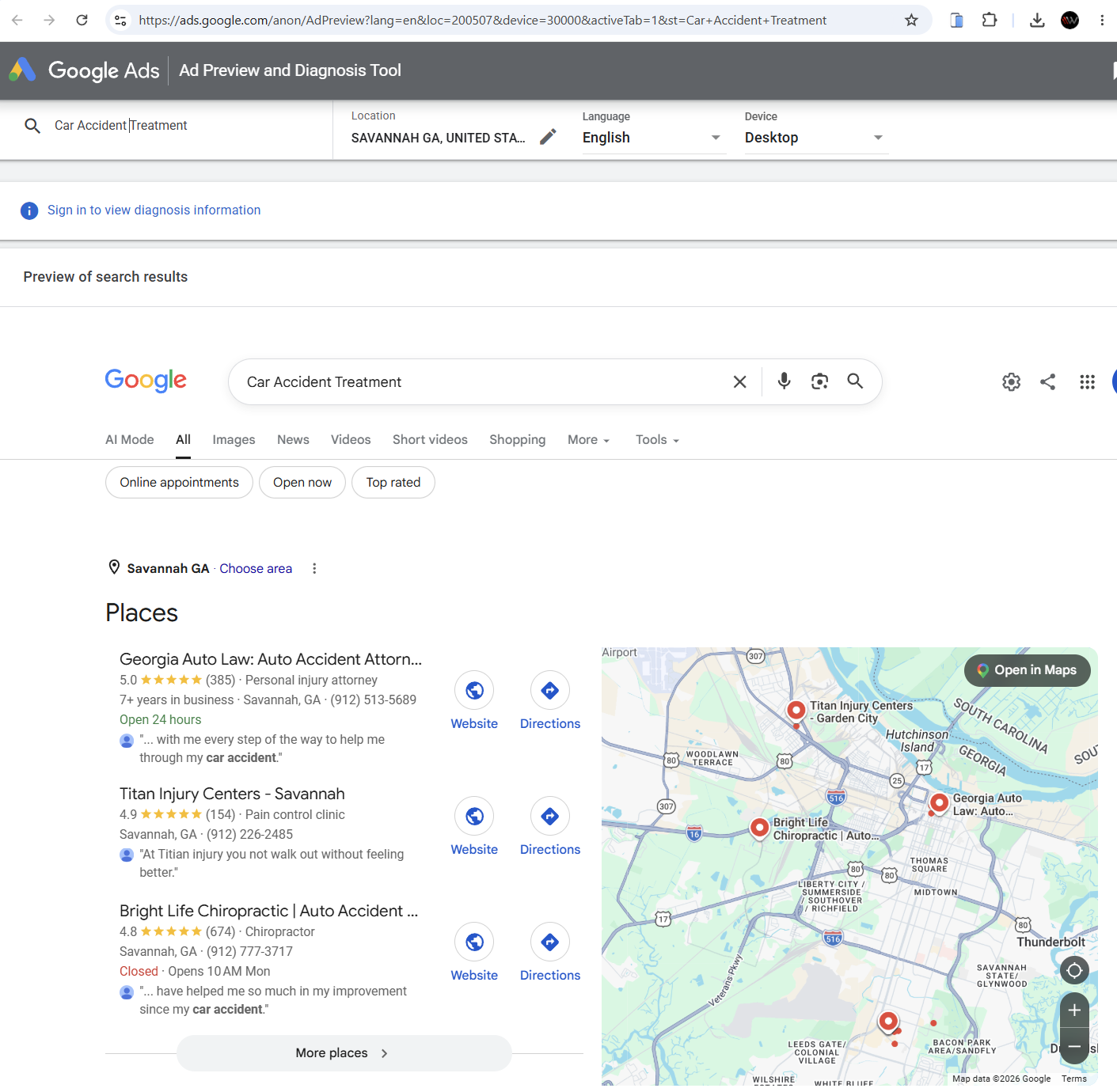1117x1092 pixels.
Task: Zoom in on the map
Action: click(x=1074, y=1010)
